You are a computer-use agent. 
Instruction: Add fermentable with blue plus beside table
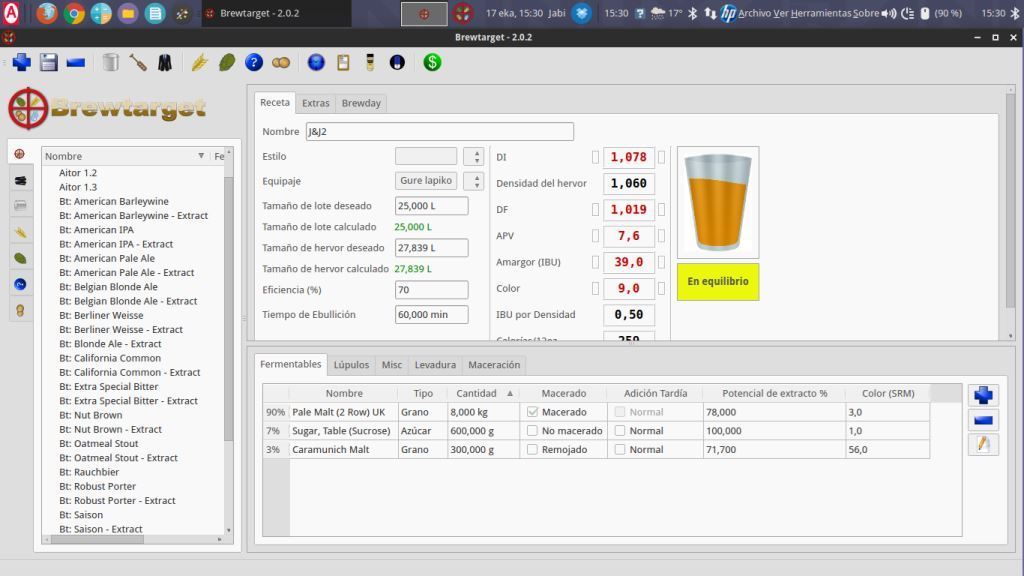[x=983, y=395]
